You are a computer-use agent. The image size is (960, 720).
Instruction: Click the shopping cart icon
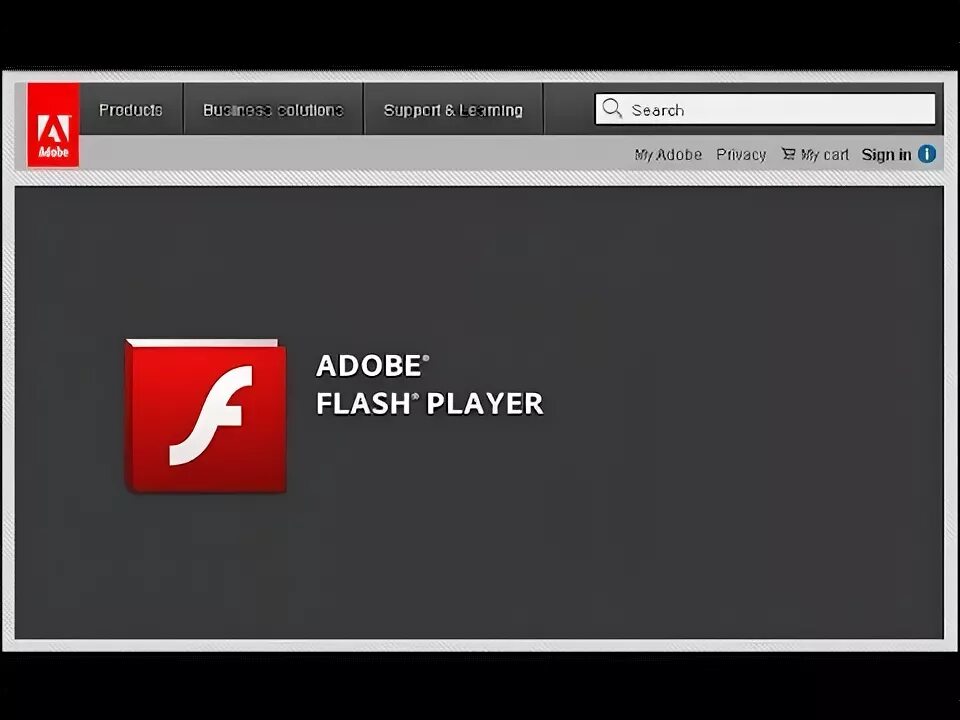[789, 154]
